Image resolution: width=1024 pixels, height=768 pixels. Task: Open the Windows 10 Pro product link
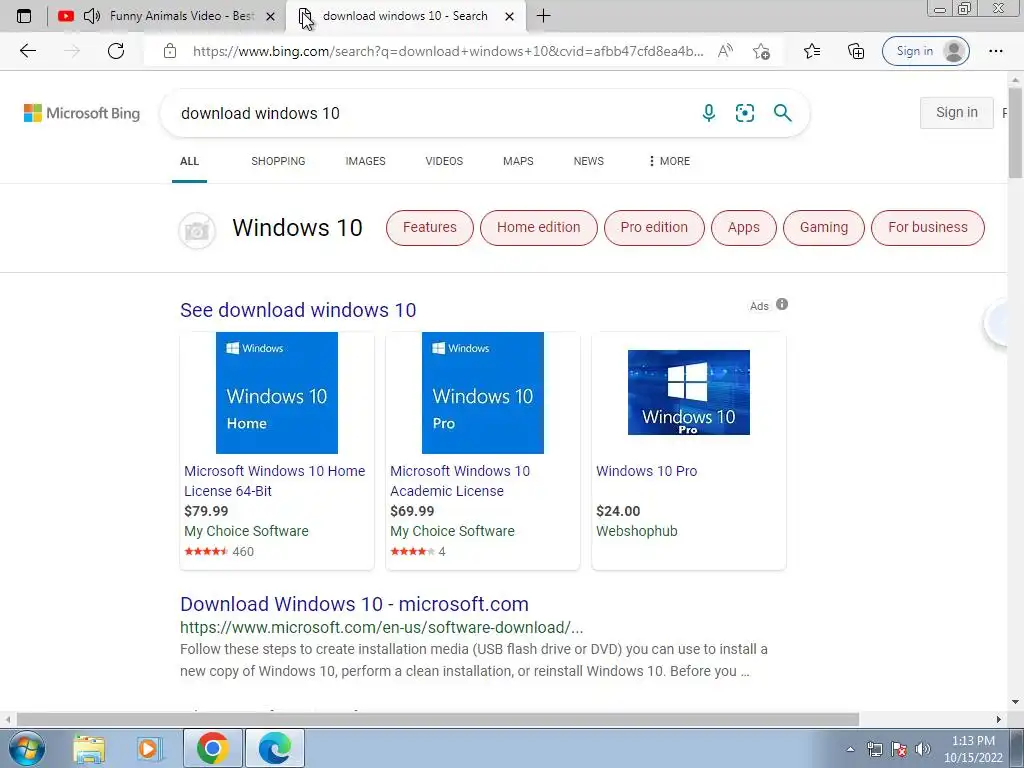(x=647, y=471)
